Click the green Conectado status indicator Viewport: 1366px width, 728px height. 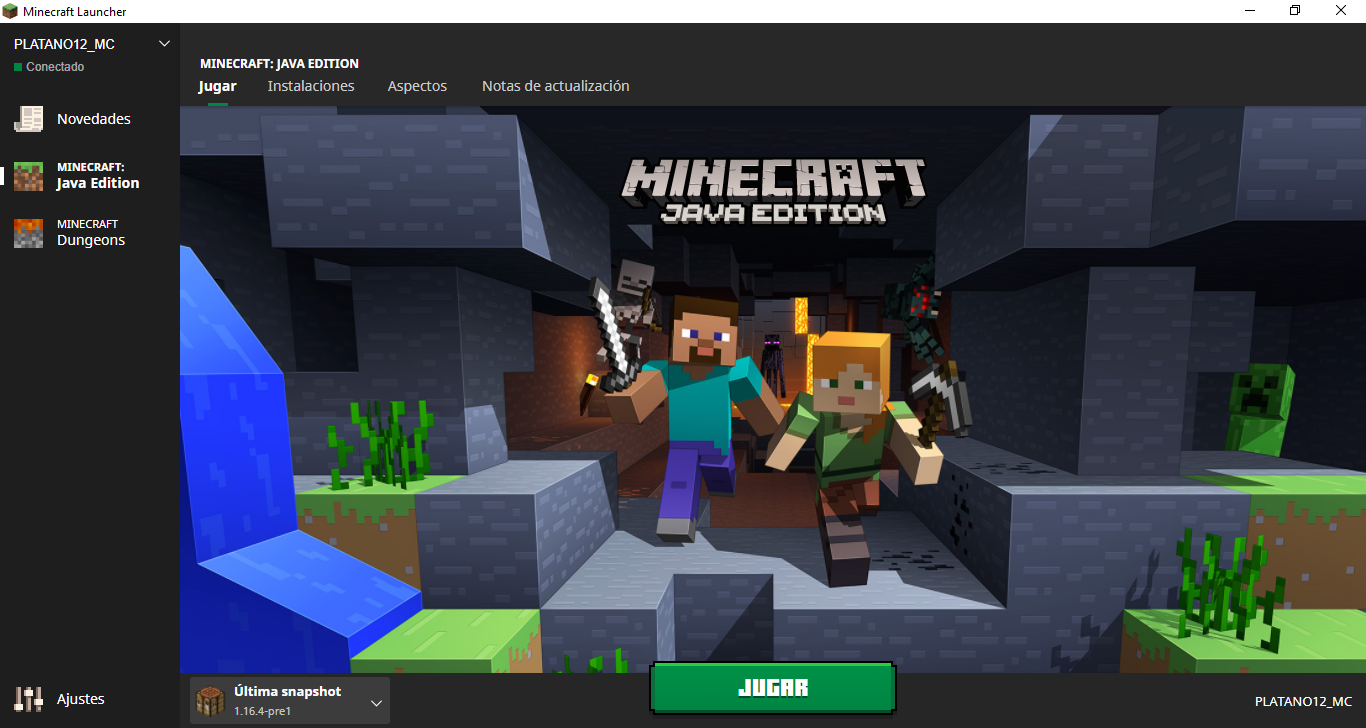18,67
